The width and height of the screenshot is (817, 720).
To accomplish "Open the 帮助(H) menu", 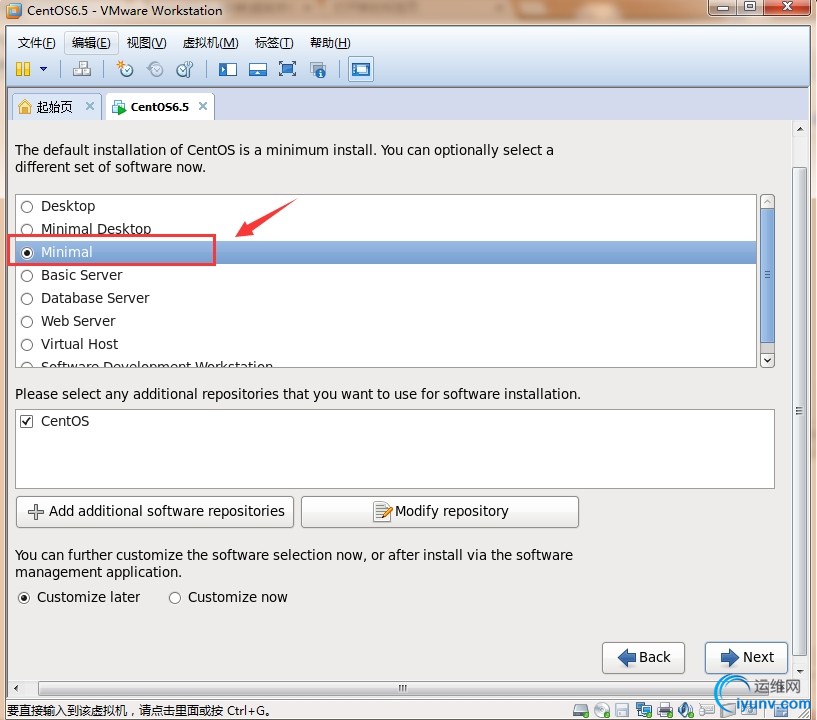I will click(x=330, y=43).
